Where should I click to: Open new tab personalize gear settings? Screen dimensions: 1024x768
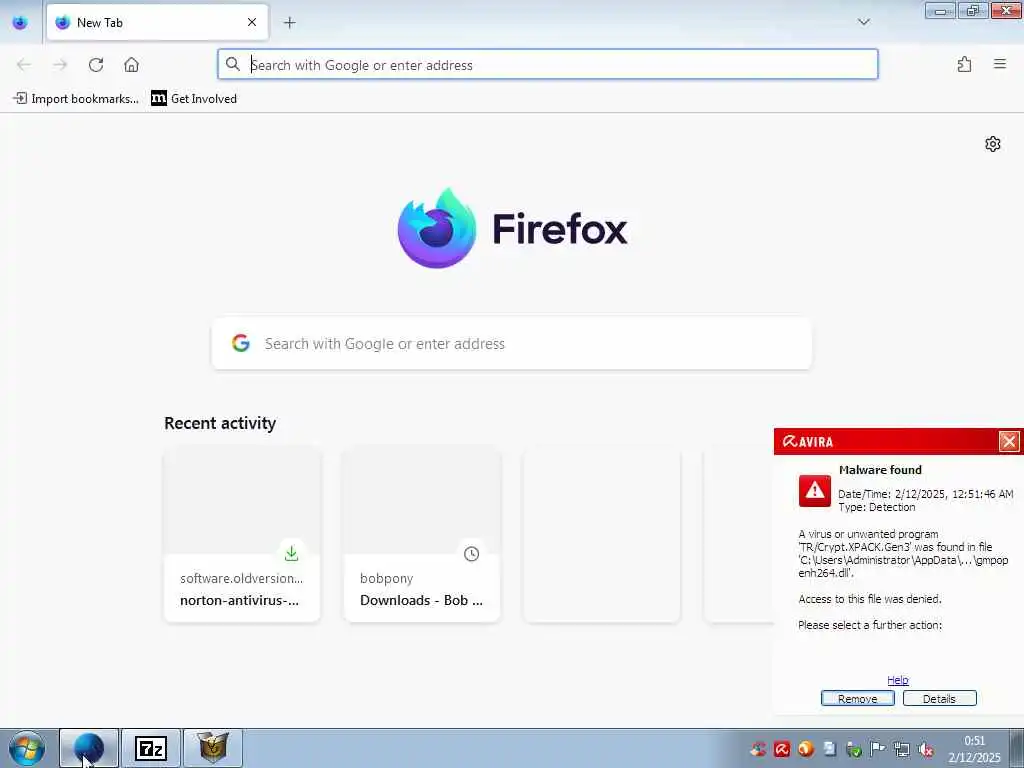tap(993, 144)
